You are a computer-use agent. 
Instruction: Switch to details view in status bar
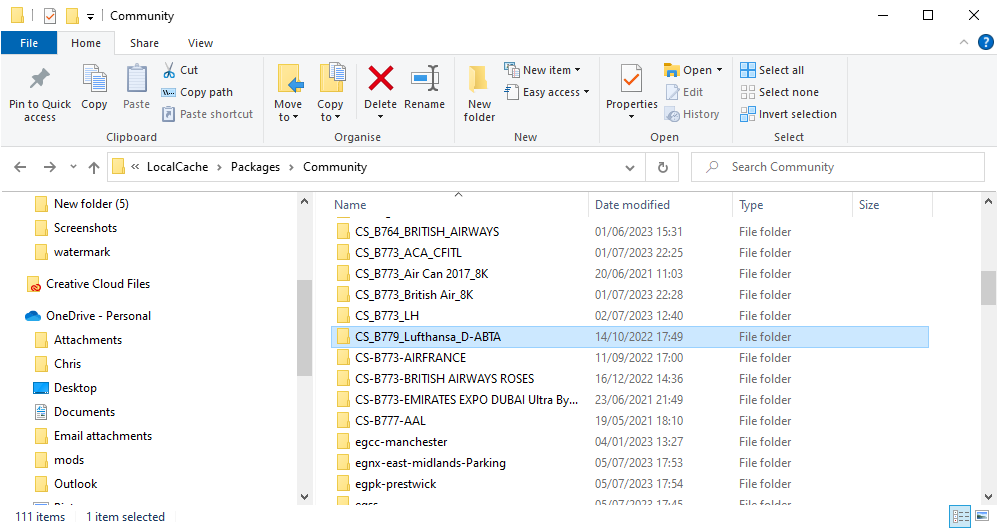tap(961, 517)
